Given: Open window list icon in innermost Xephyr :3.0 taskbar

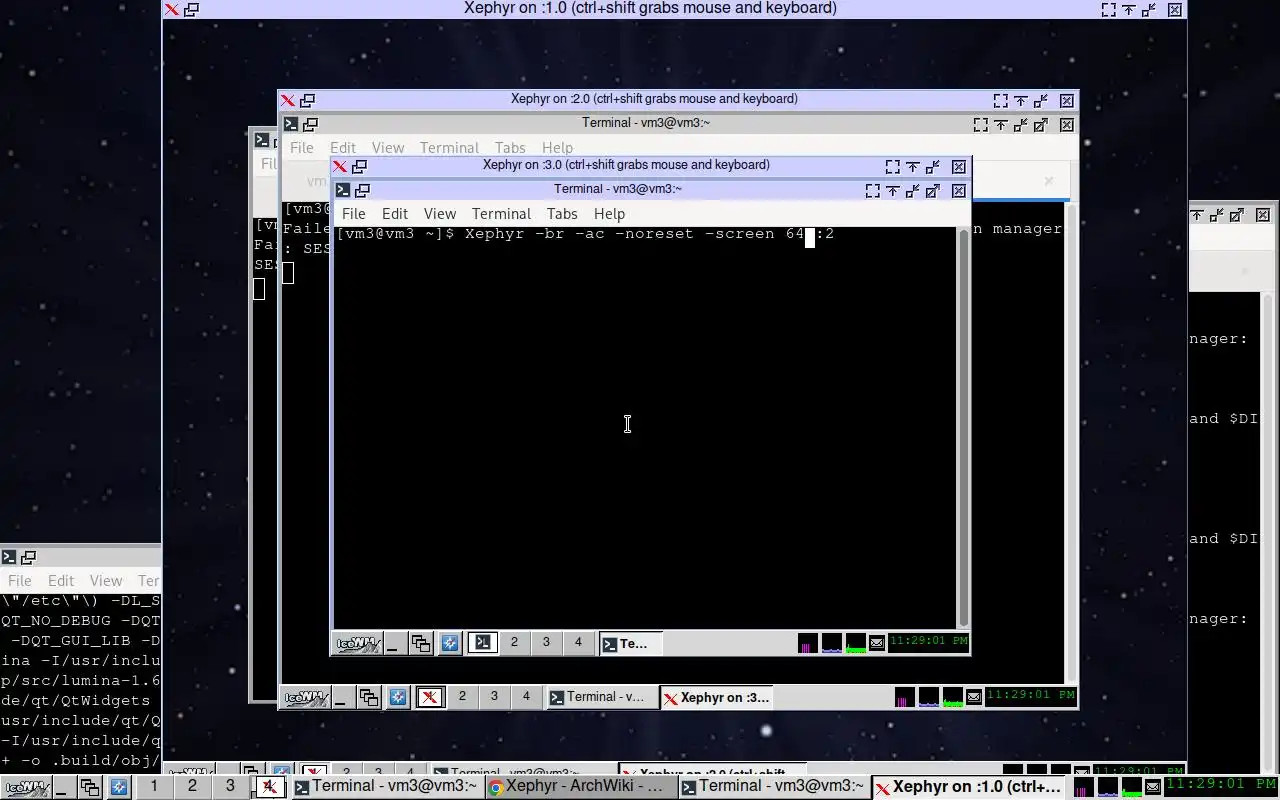Looking at the screenshot, I should click(x=421, y=643).
